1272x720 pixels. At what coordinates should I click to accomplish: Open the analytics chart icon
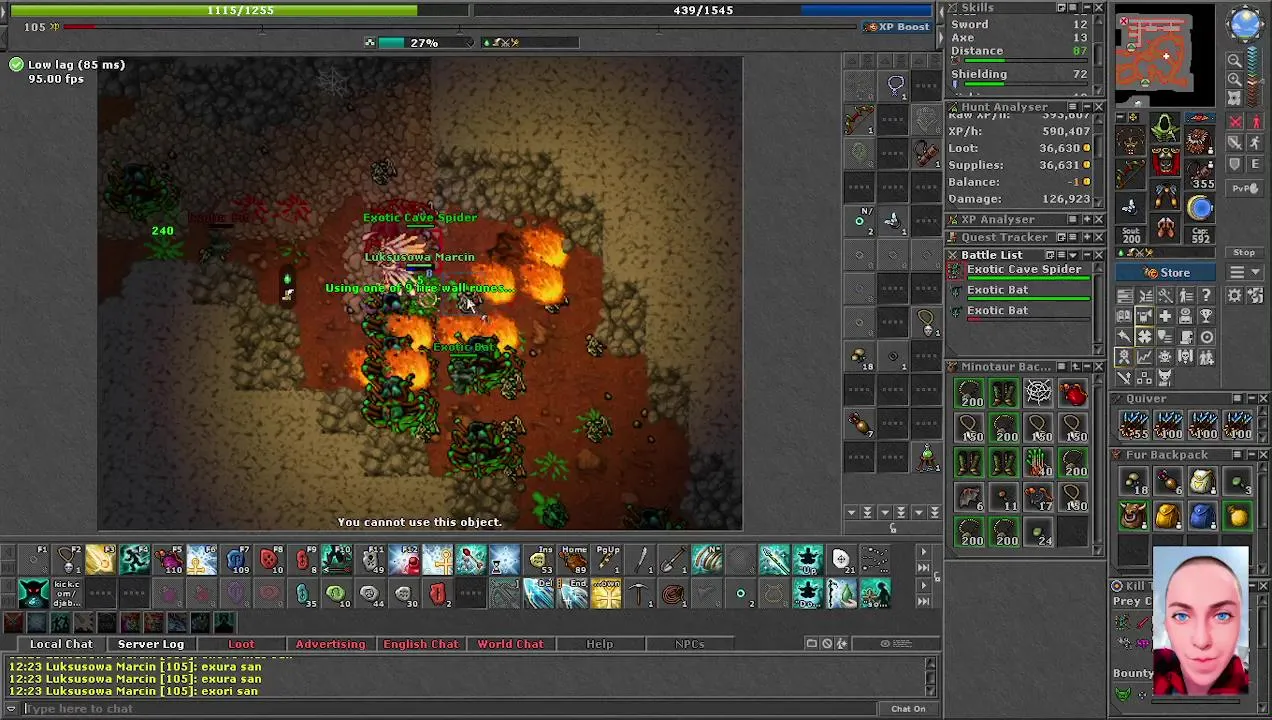click(x=1144, y=356)
